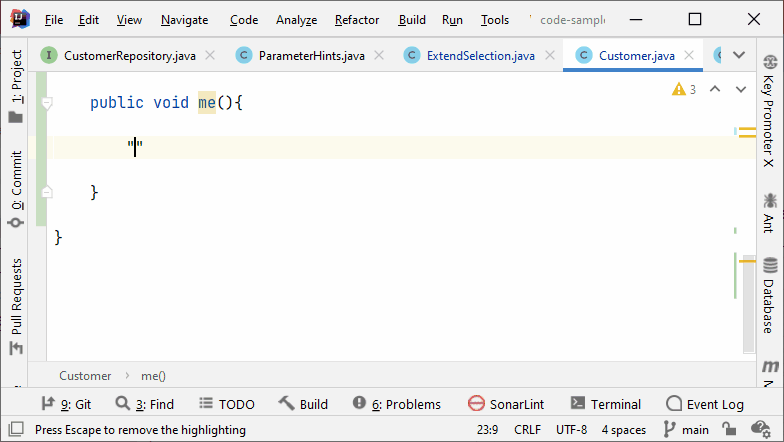Open the Build tool window
This screenshot has height=442, width=784.
[303, 404]
